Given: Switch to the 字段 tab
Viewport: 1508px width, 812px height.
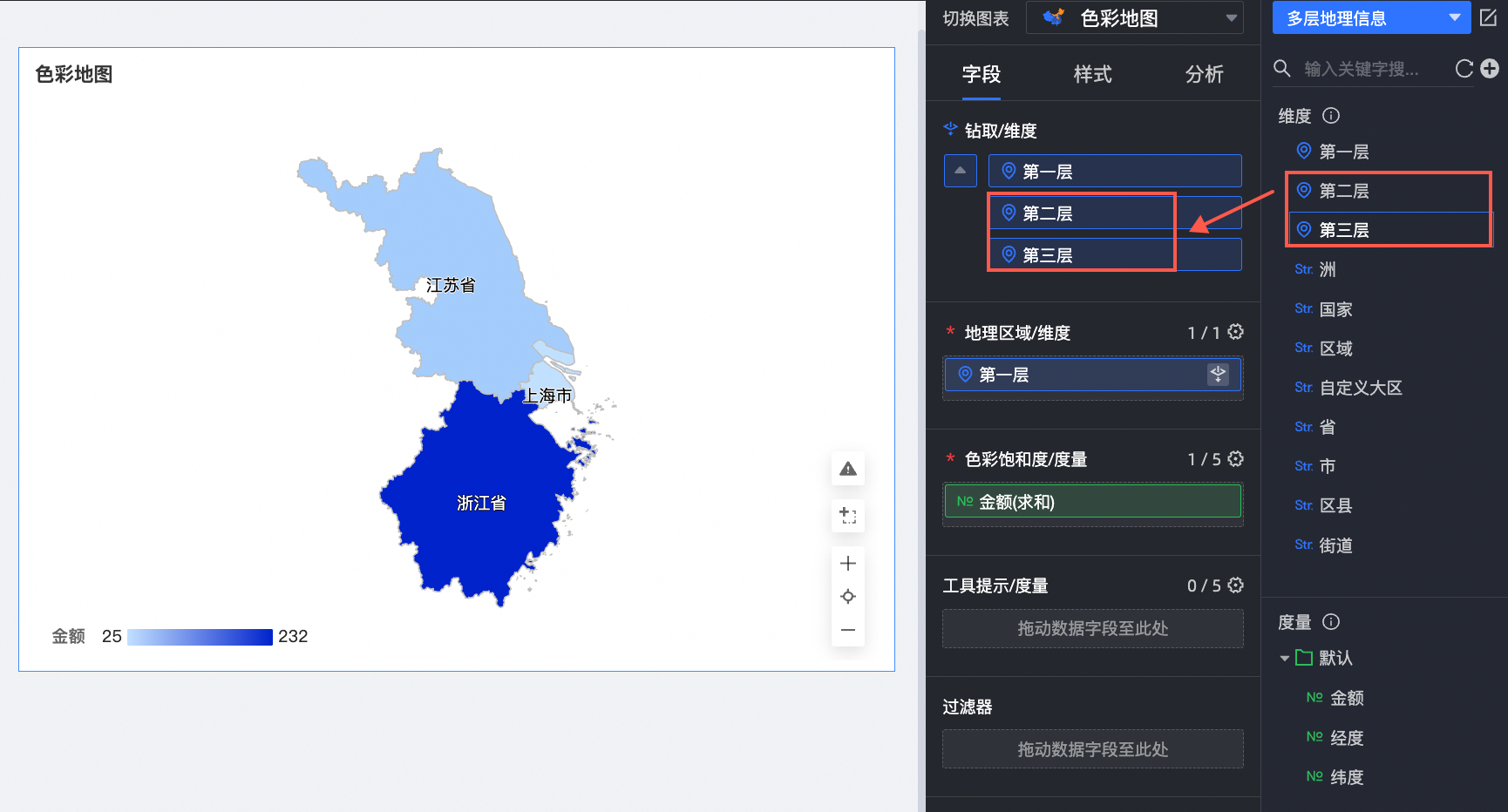Looking at the screenshot, I should [982, 75].
